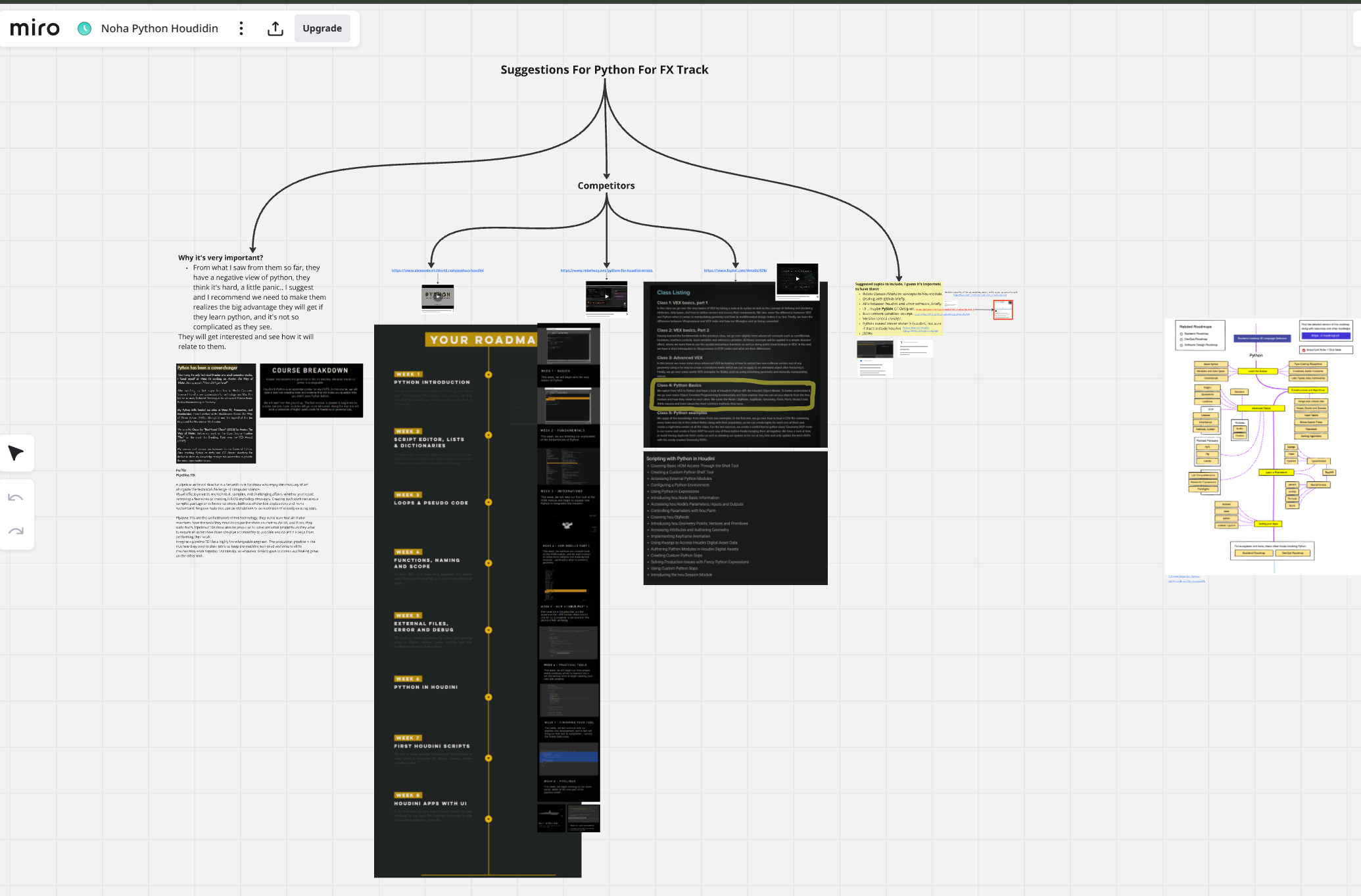Open the fxphd details link
The image size is (1361, 896).
pyautogui.click(x=735, y=270)
